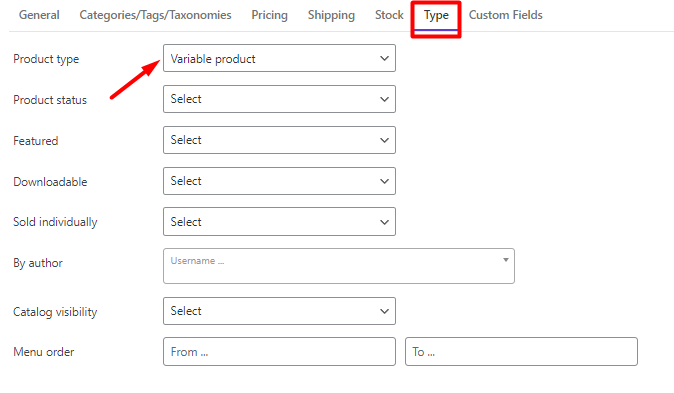Image resolution: width=674 pixels, height=393 pixels.
Task: Open the Custom Fields tab
Action: [506, 15]
